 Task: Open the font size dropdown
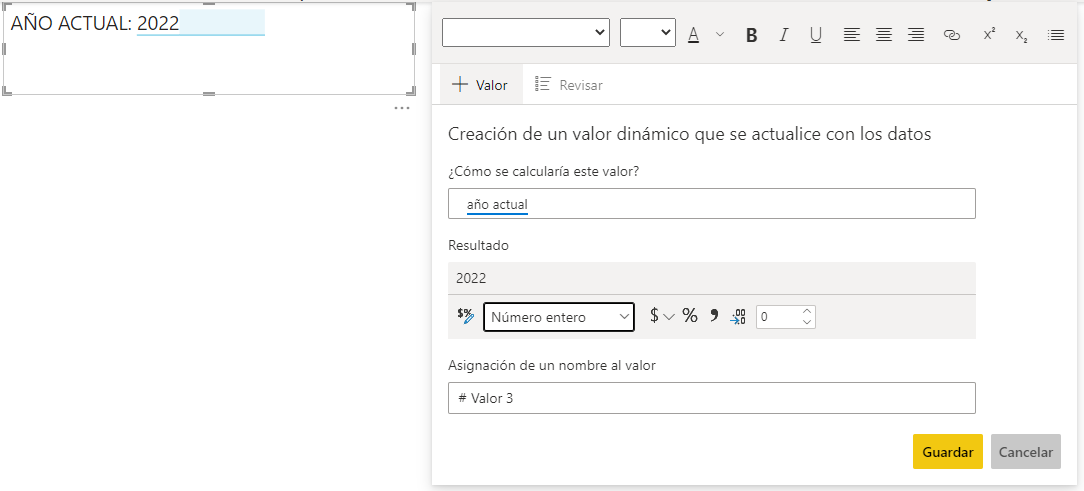[648, 33]
